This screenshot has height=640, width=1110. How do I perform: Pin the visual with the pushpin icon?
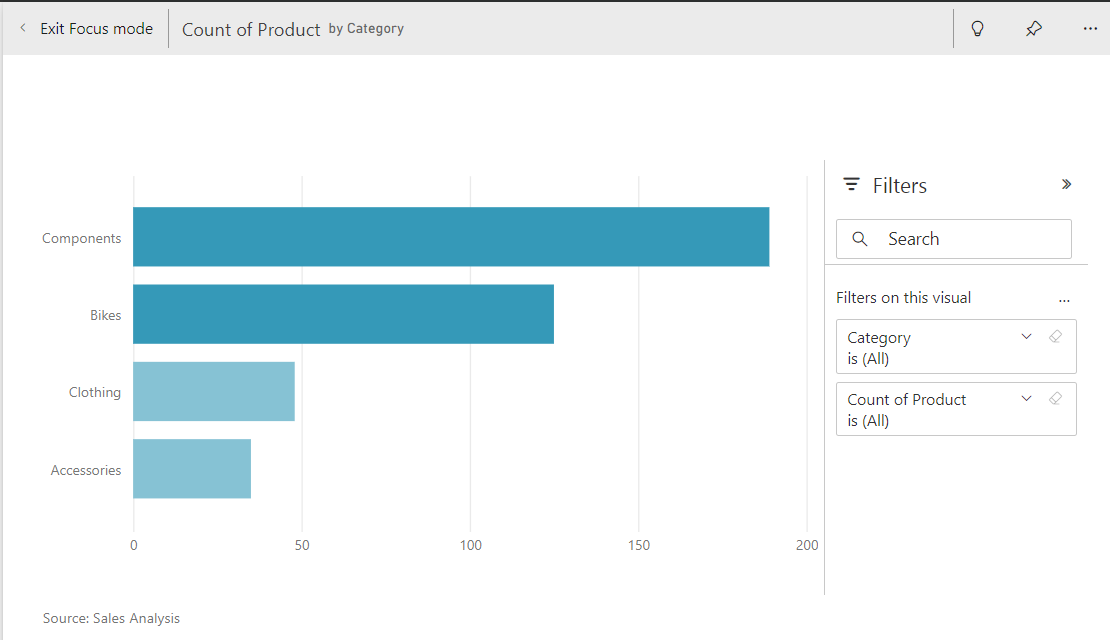(1034, 28)
